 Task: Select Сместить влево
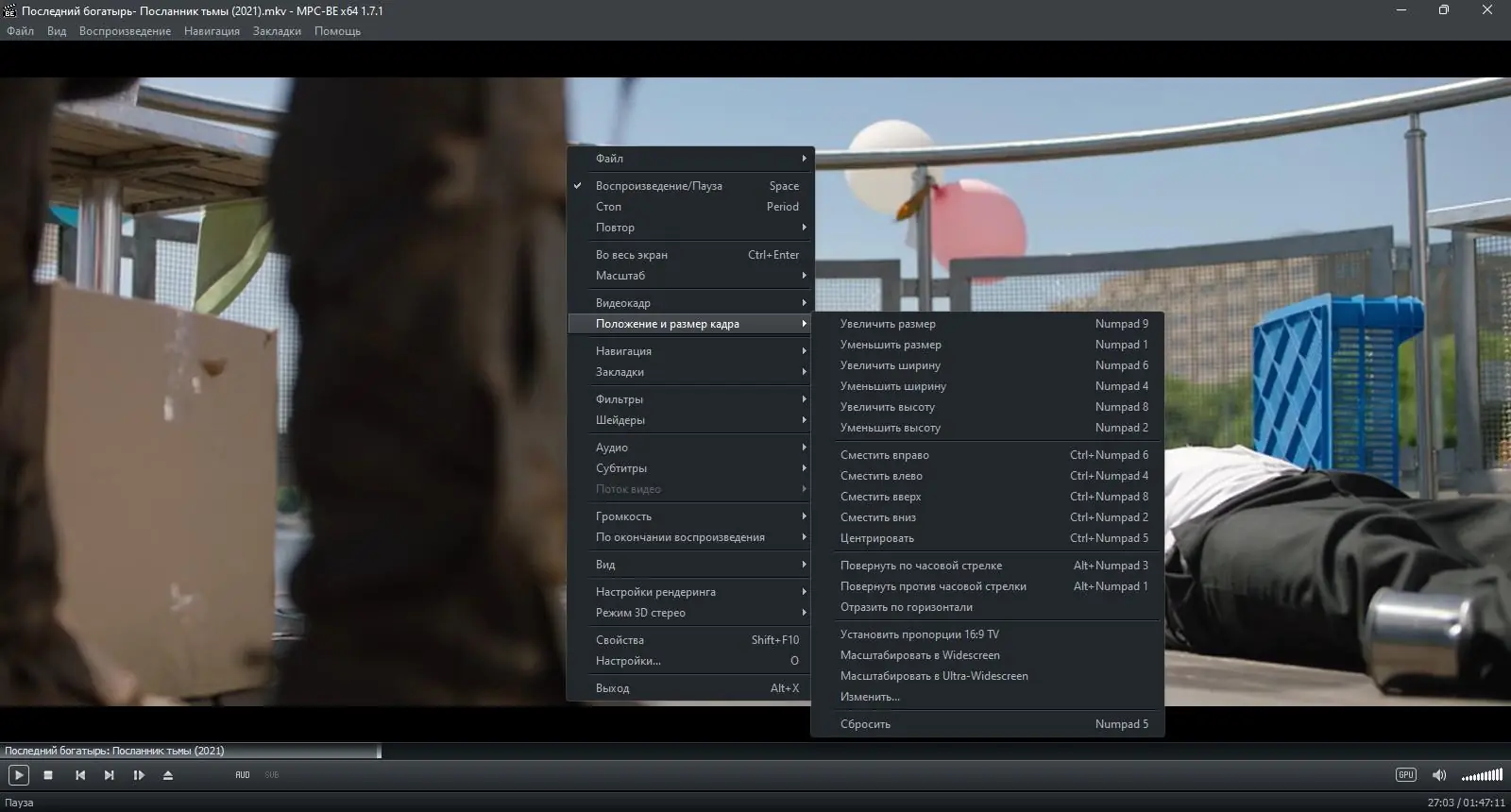(x=988, y=476)
